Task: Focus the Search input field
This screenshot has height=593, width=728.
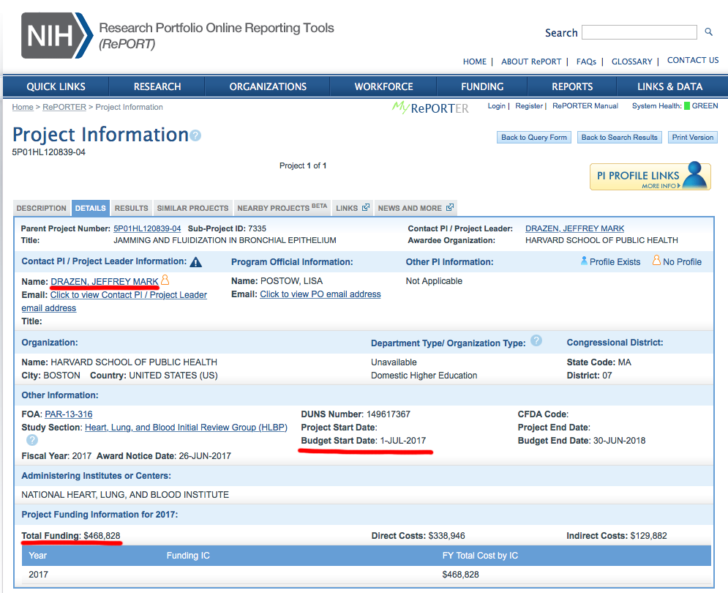Action: tap(639, 33)
